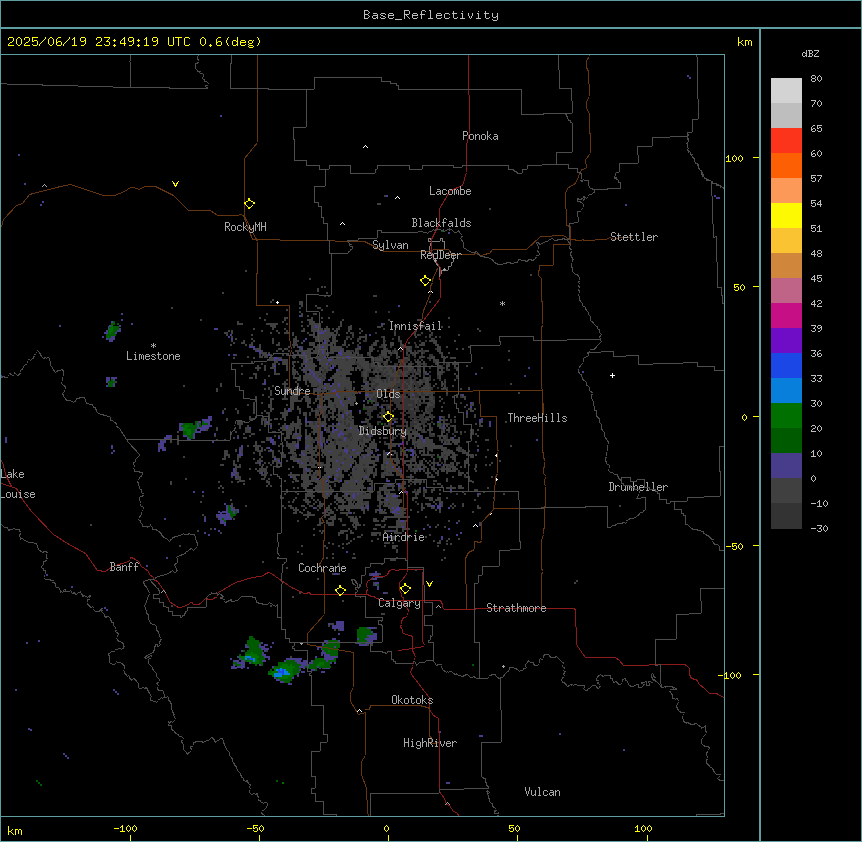Click the Lacombe city label
The image size is (862, 842).
[x=450, y=191]
